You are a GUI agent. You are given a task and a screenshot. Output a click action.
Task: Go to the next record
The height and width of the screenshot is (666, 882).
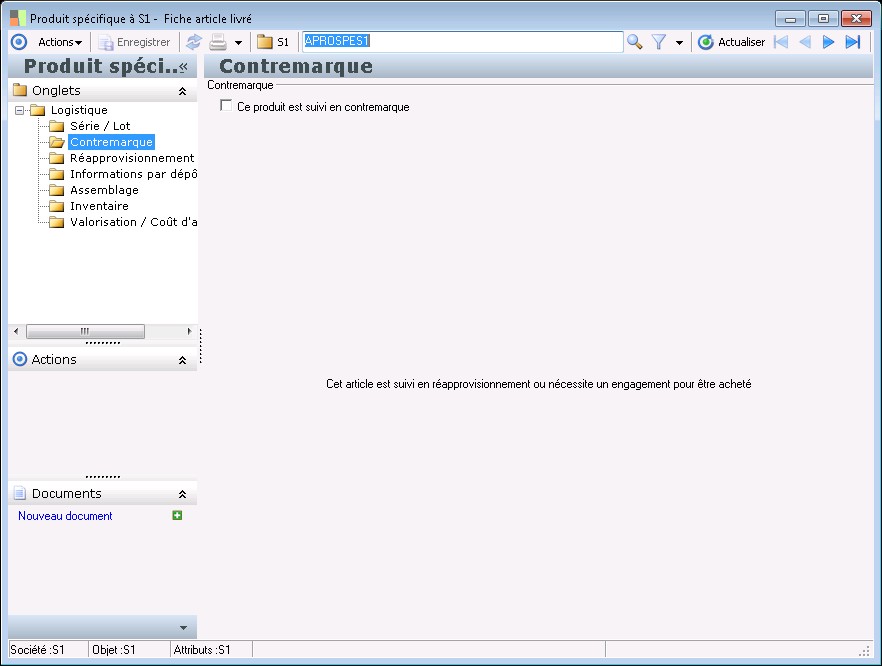[x=829, y=42]
